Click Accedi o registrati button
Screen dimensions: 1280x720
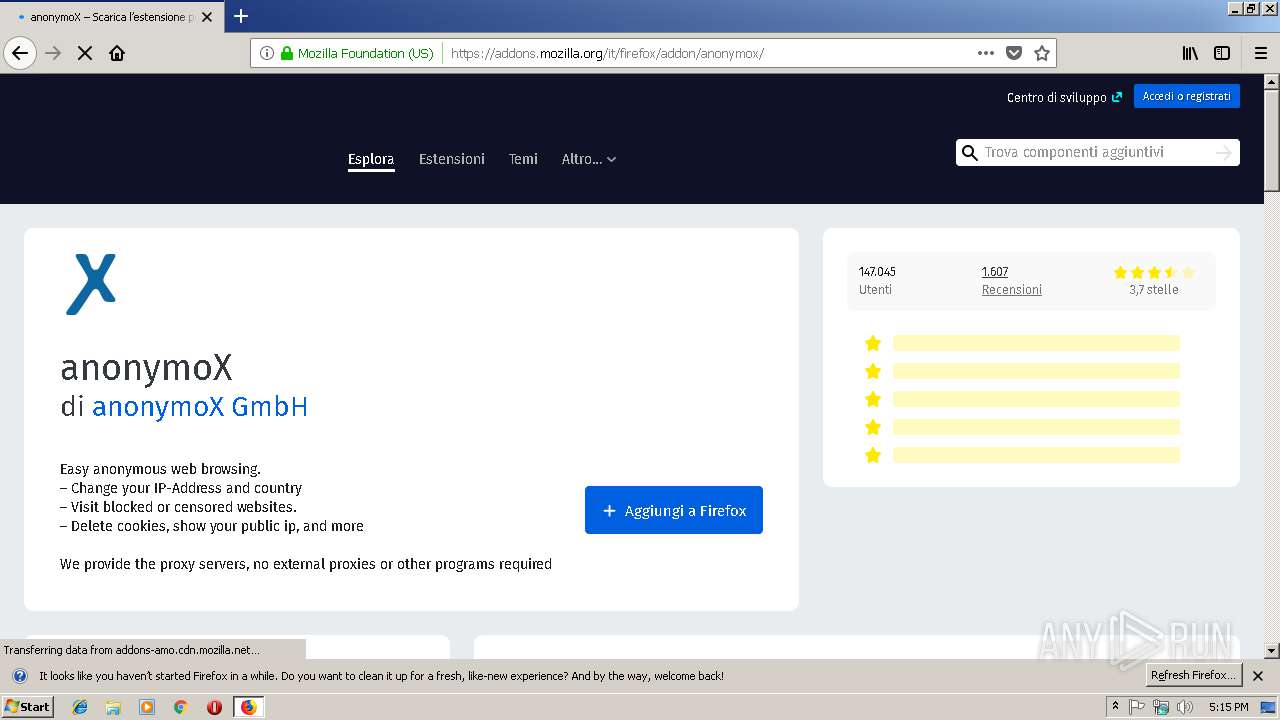pos(1187,96)
